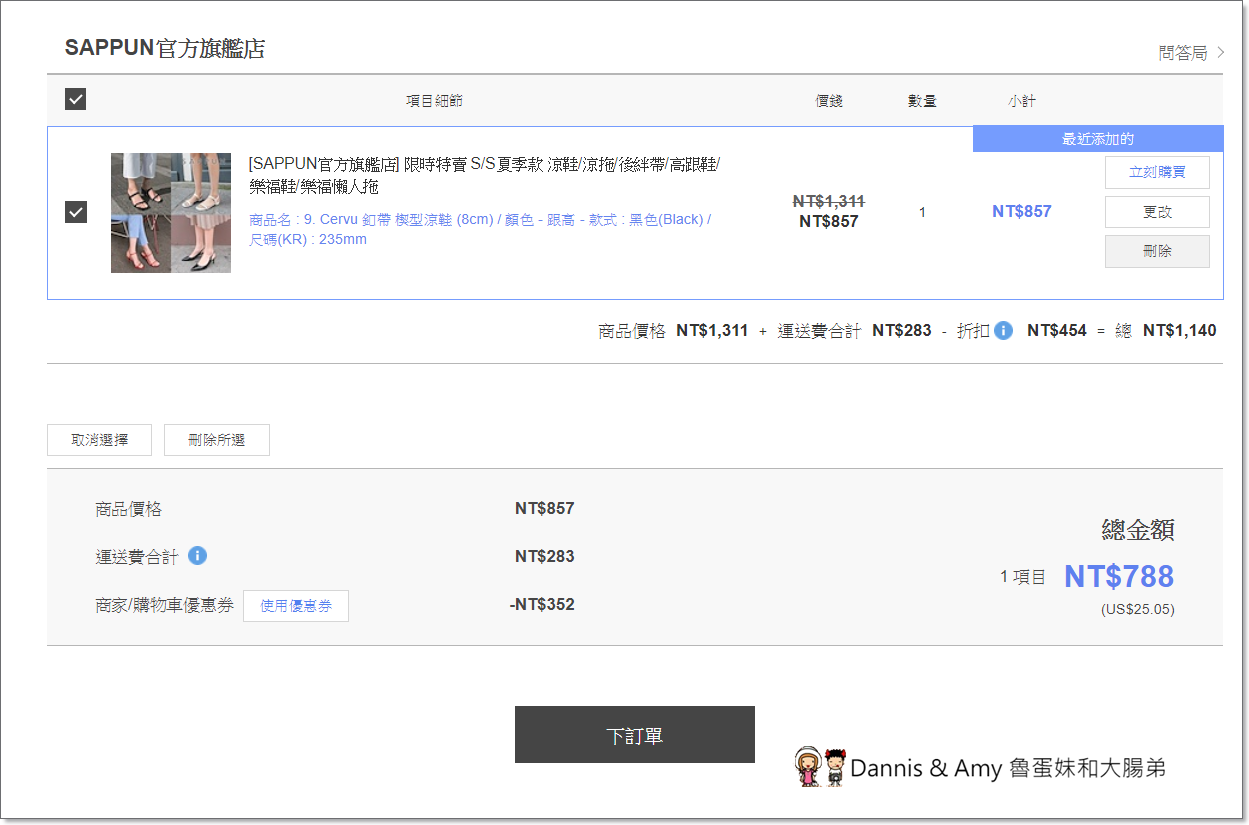Click the 最近添加的 label banner

[1097, 139]
